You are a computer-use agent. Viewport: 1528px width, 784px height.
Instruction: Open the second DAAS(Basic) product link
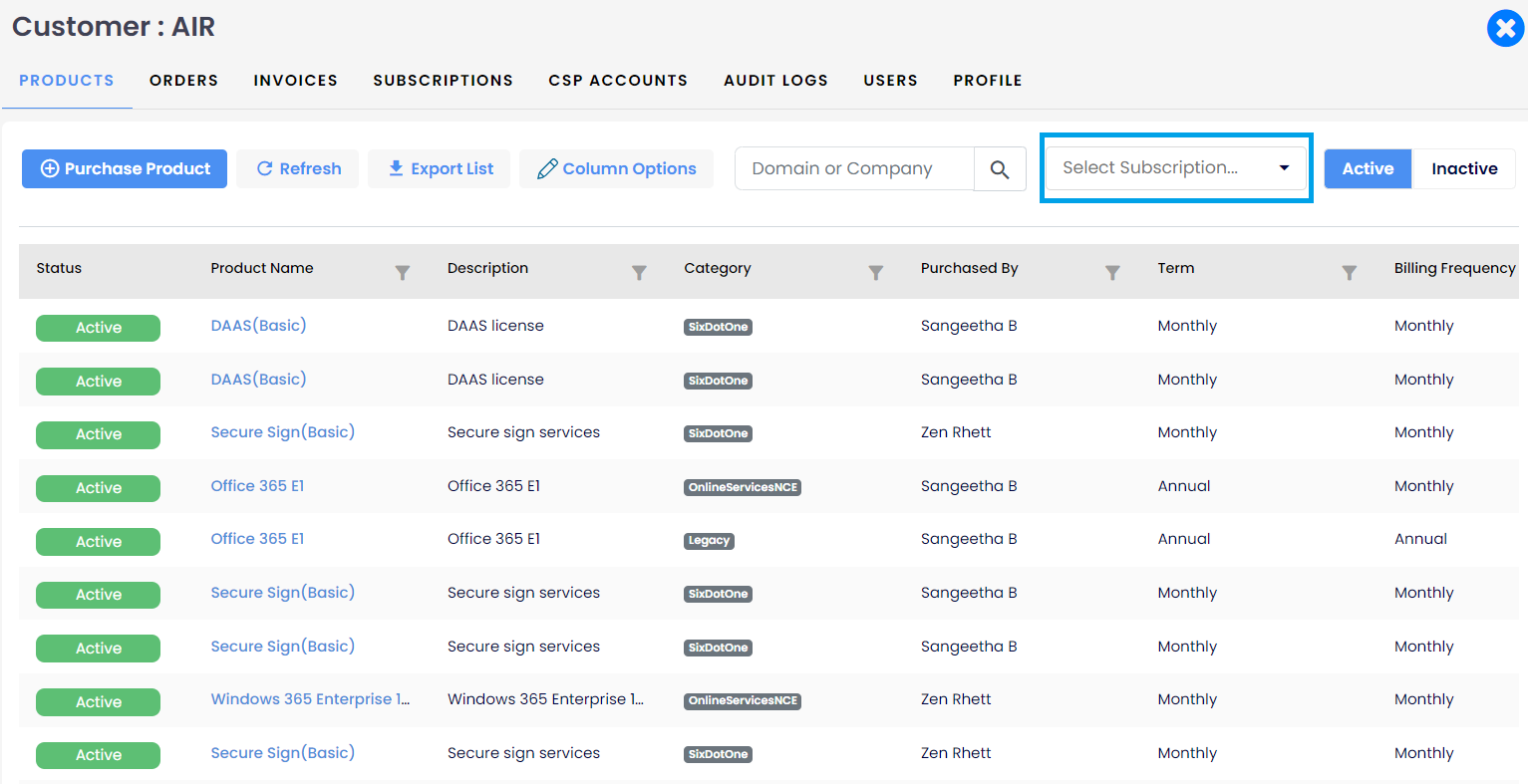pyautogui.click(x=258, y=380)
